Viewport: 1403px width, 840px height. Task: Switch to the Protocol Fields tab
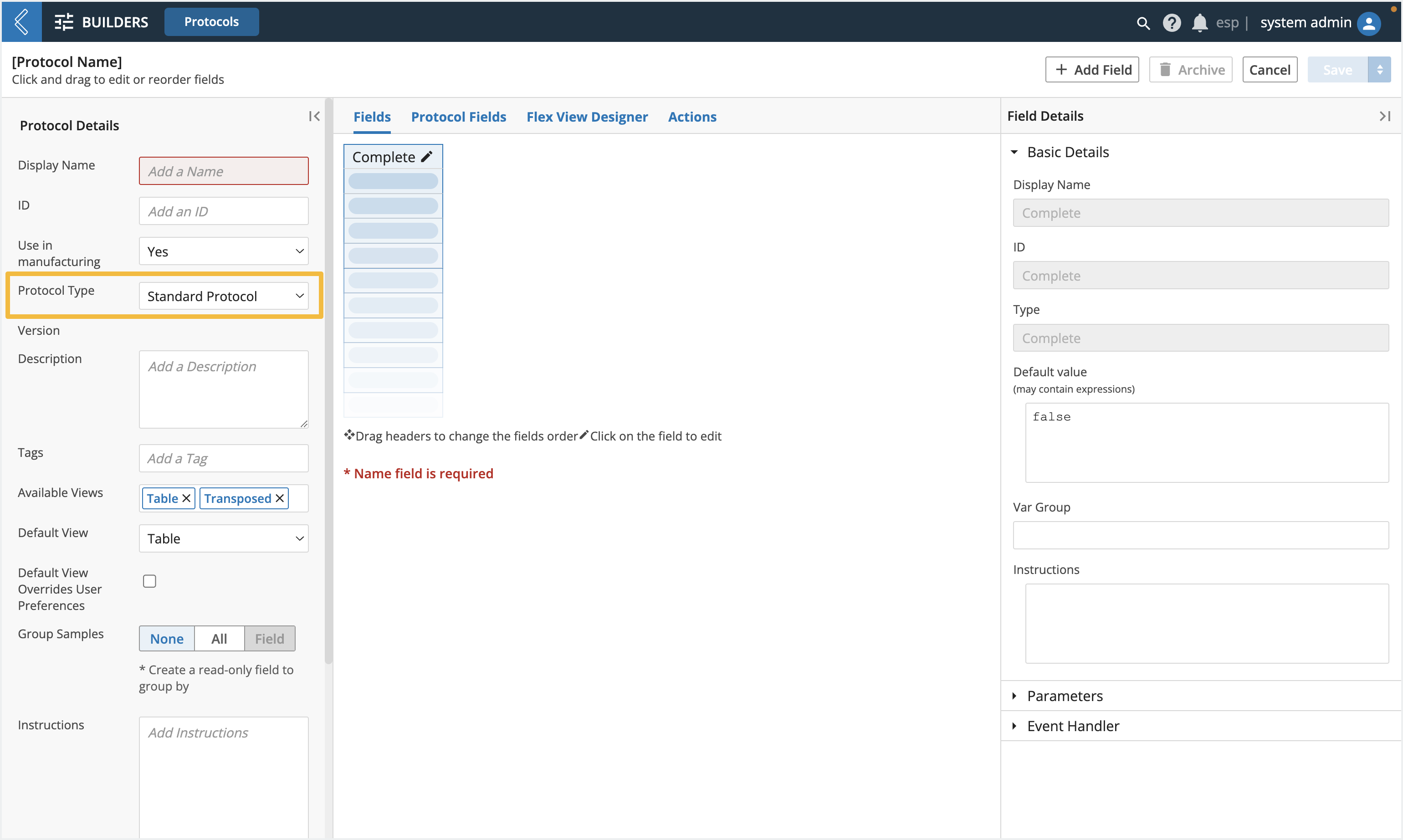(x=458, y=117)
